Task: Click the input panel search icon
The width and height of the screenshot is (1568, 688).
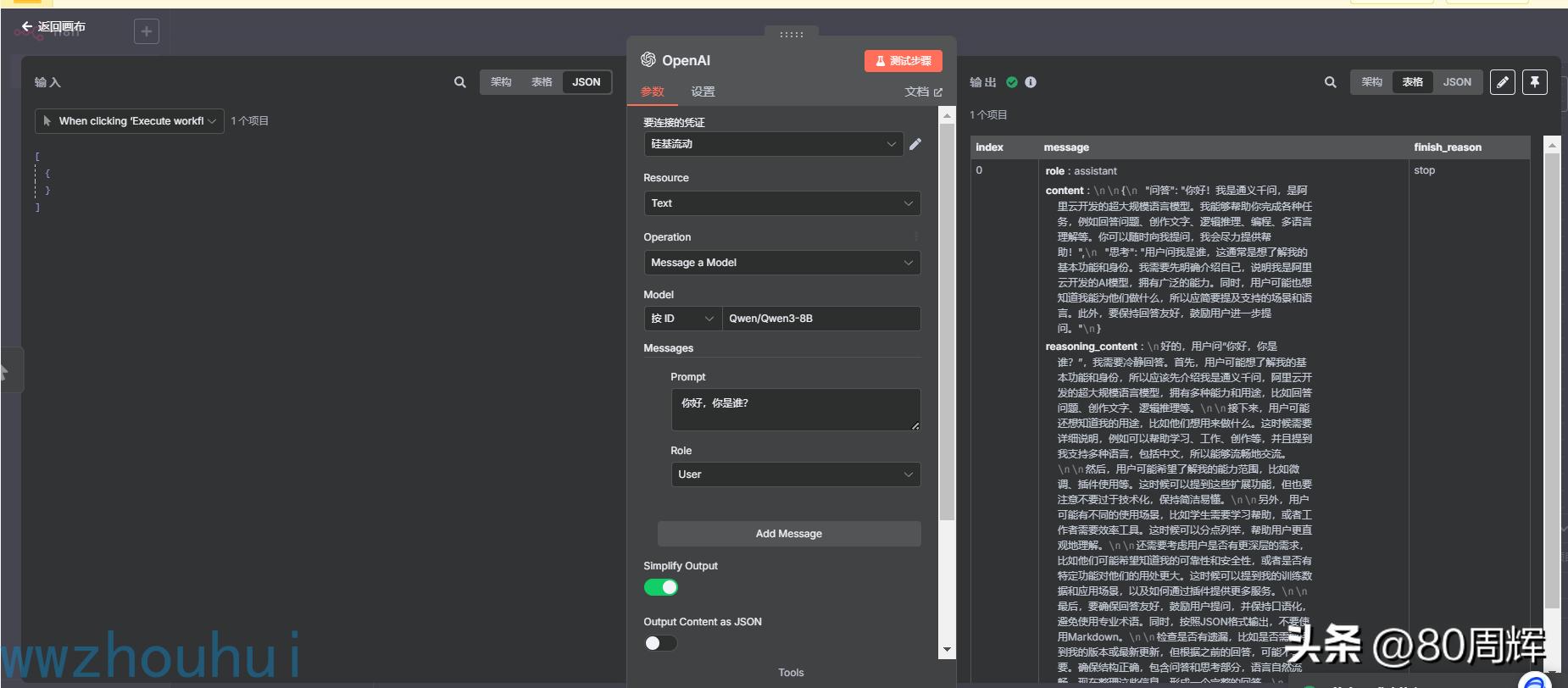Action: click(x=459, y=82)
